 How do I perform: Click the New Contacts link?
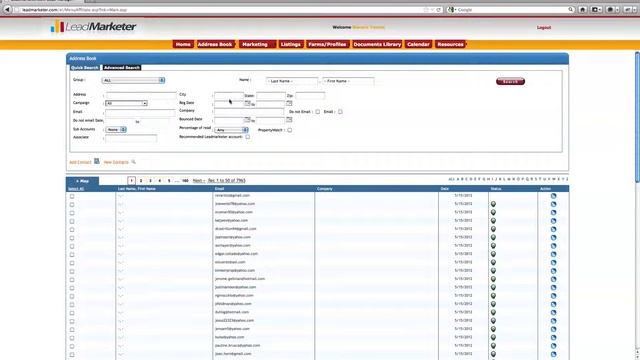tap(116, 162)
